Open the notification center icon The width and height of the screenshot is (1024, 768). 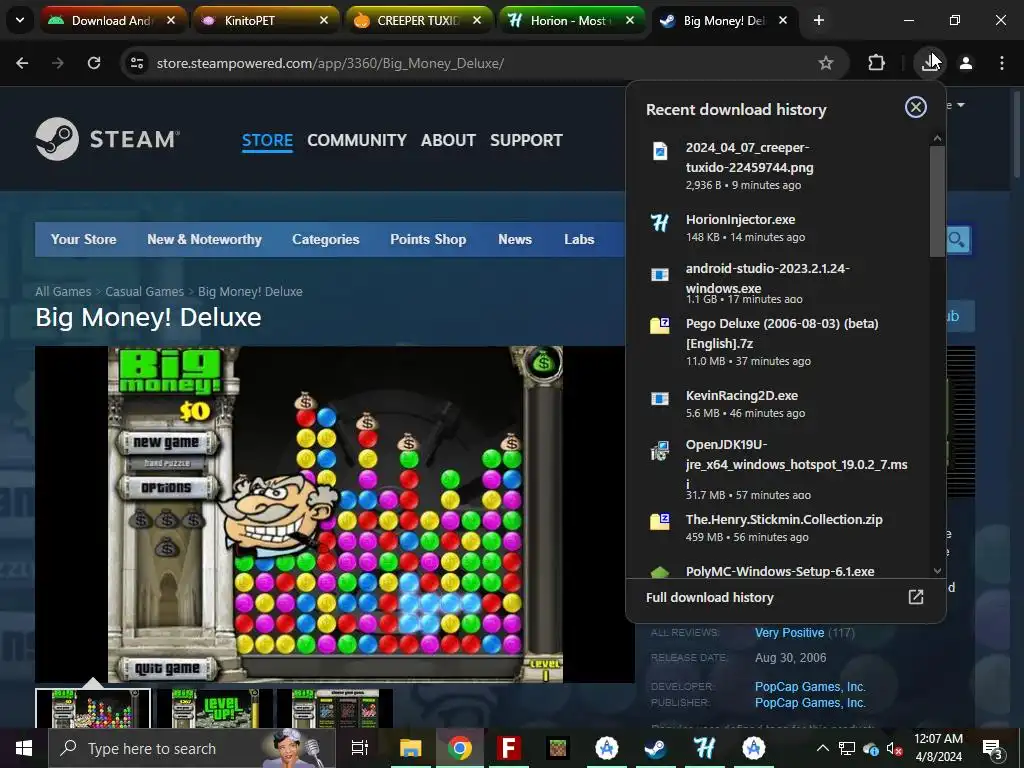(993, 748)
